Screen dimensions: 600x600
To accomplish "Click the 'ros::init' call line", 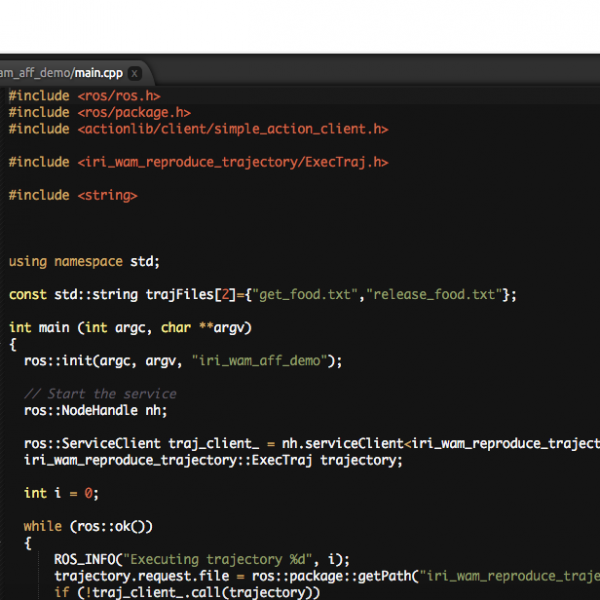I will 183,361.
